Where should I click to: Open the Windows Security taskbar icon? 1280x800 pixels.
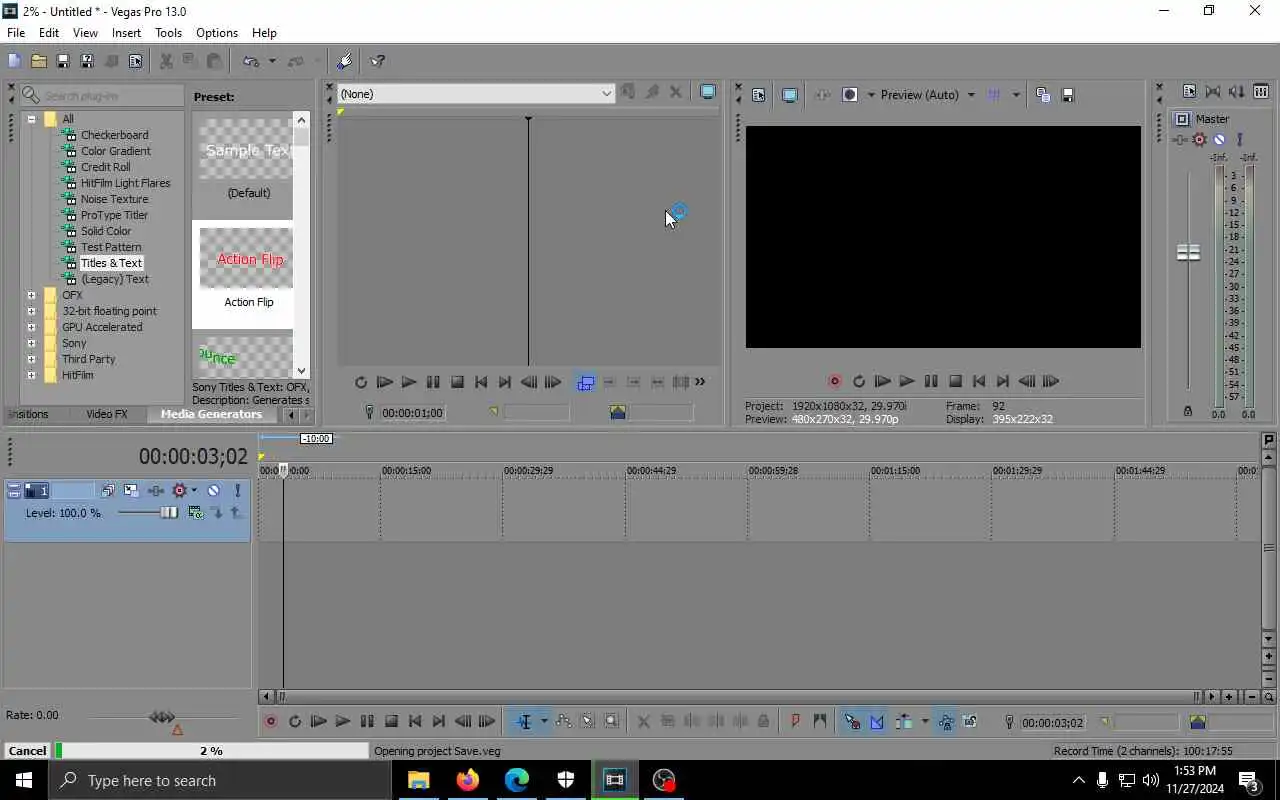click(x=566, y=780)
